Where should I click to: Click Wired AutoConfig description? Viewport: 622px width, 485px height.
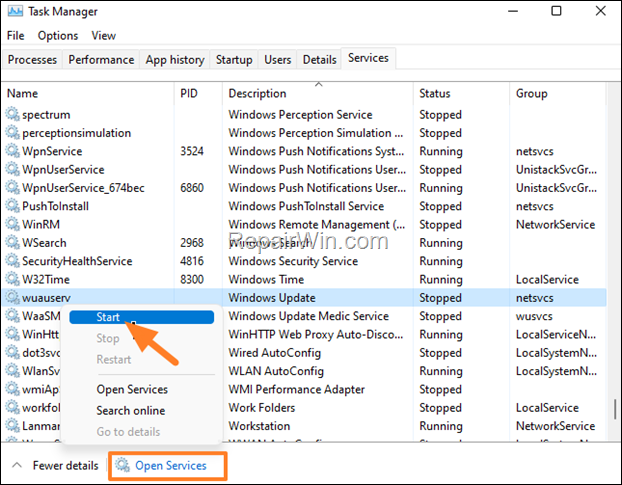point(275,353)
